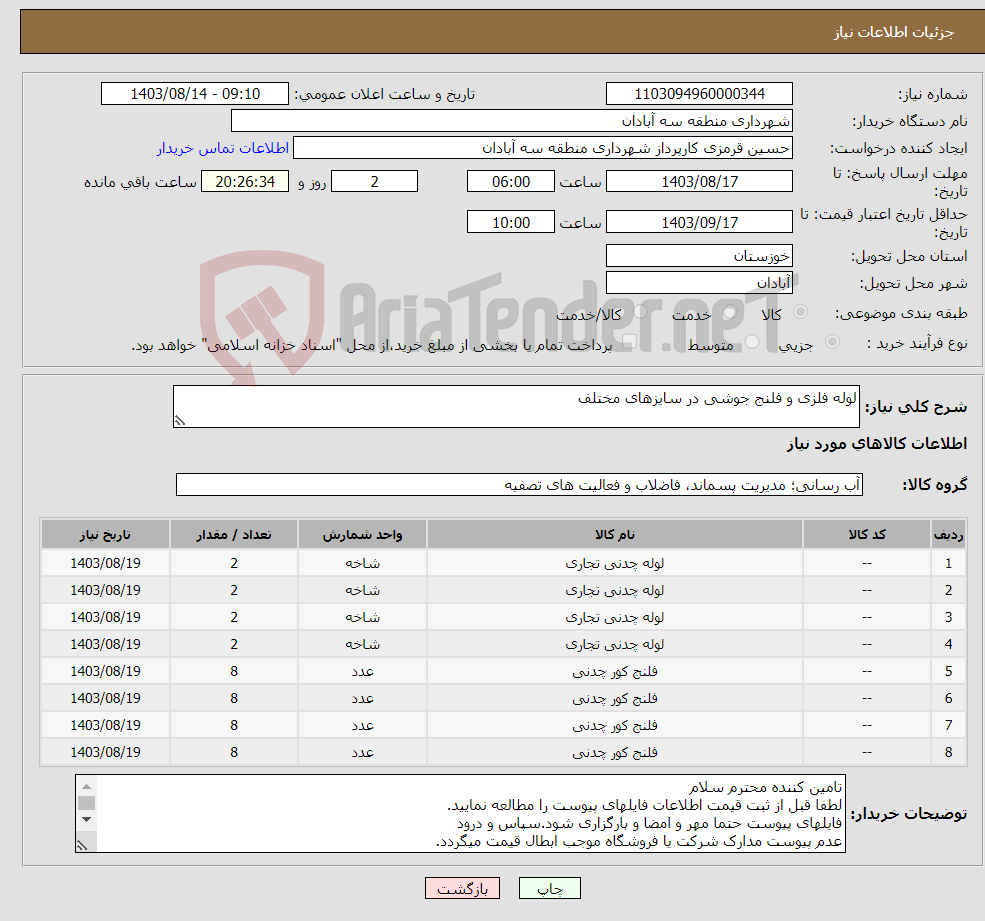Click the price validity time 10:00
Screen dimensions: 985x921
click(511, 222)
